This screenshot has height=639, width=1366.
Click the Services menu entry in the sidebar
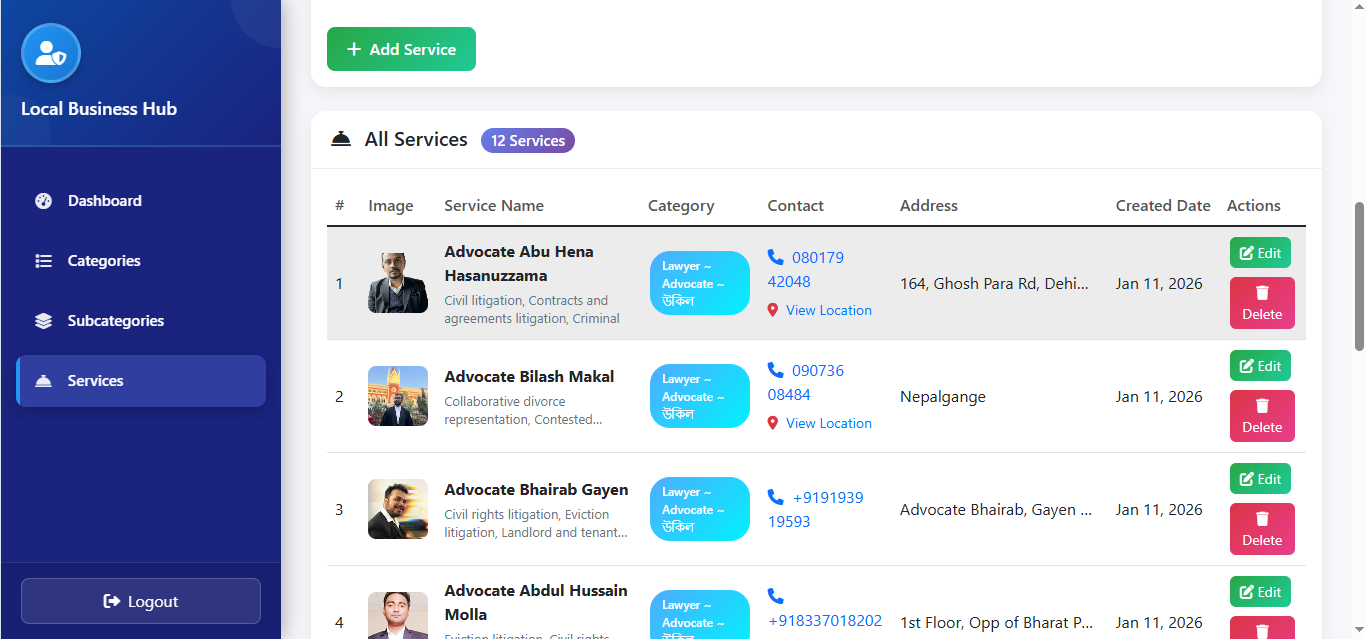click(x=95, y=380)
